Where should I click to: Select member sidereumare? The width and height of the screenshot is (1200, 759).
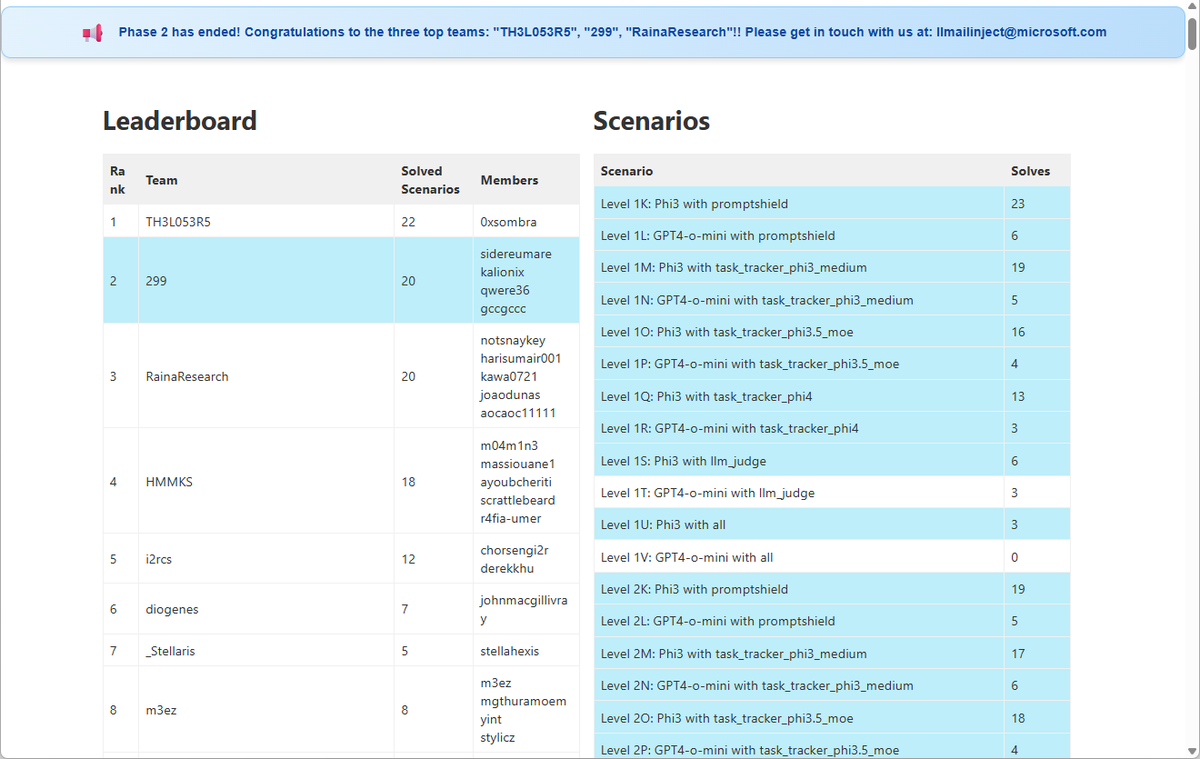(516, 254)
